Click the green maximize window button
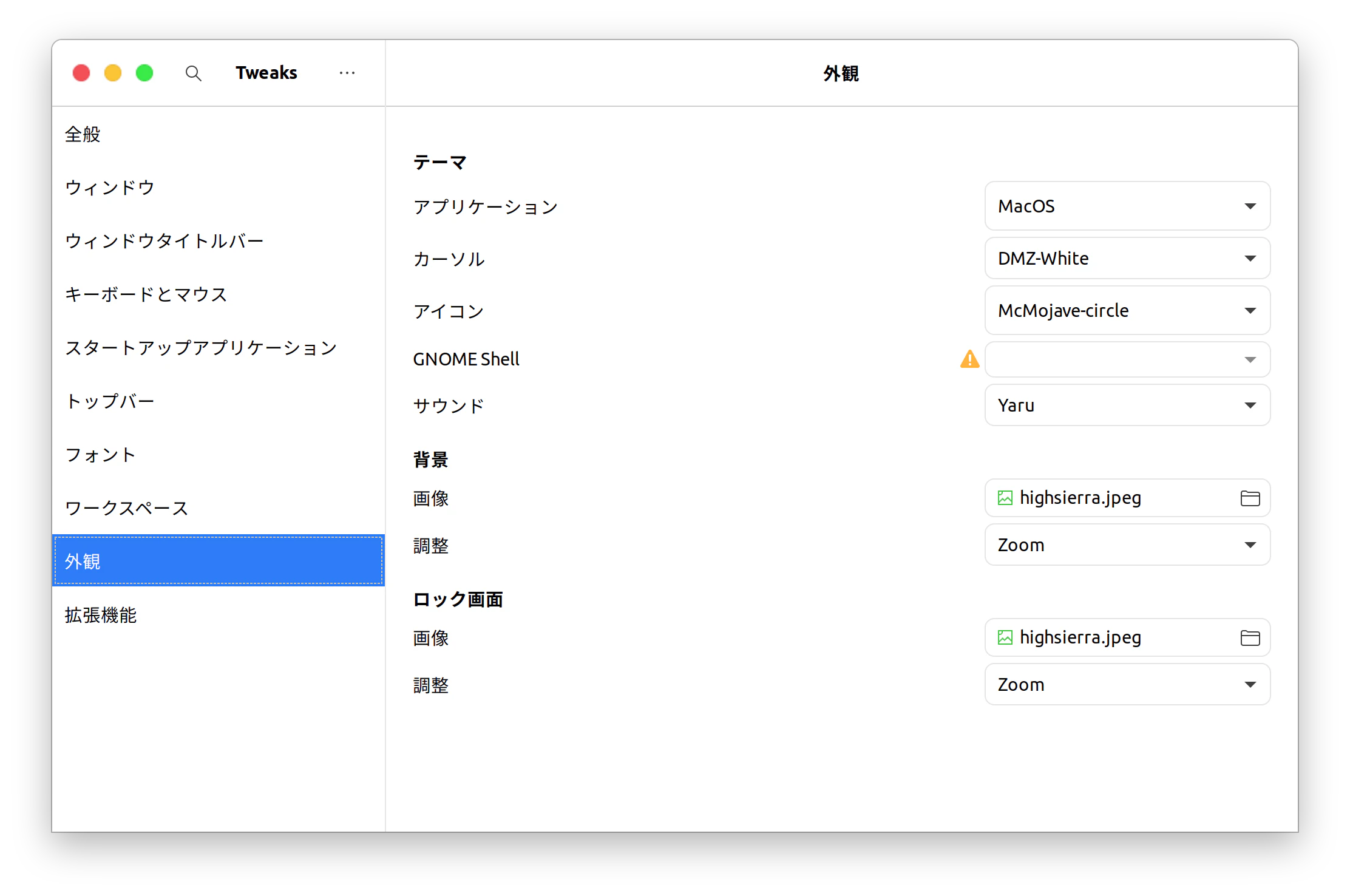Viewport: 1350px width, 896px height. 144,73
